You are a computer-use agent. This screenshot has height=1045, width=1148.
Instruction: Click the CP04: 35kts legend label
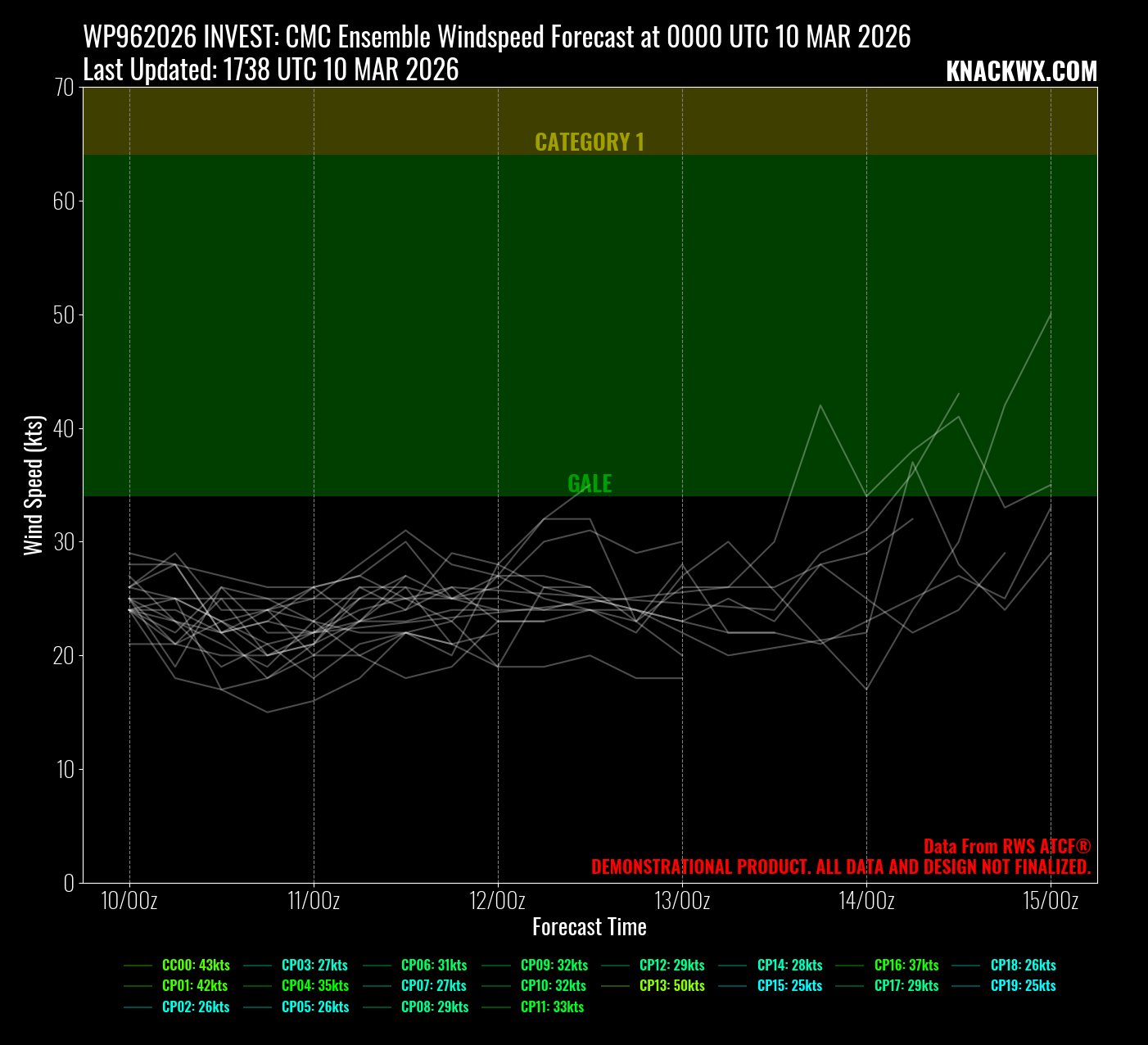(314, 986)
